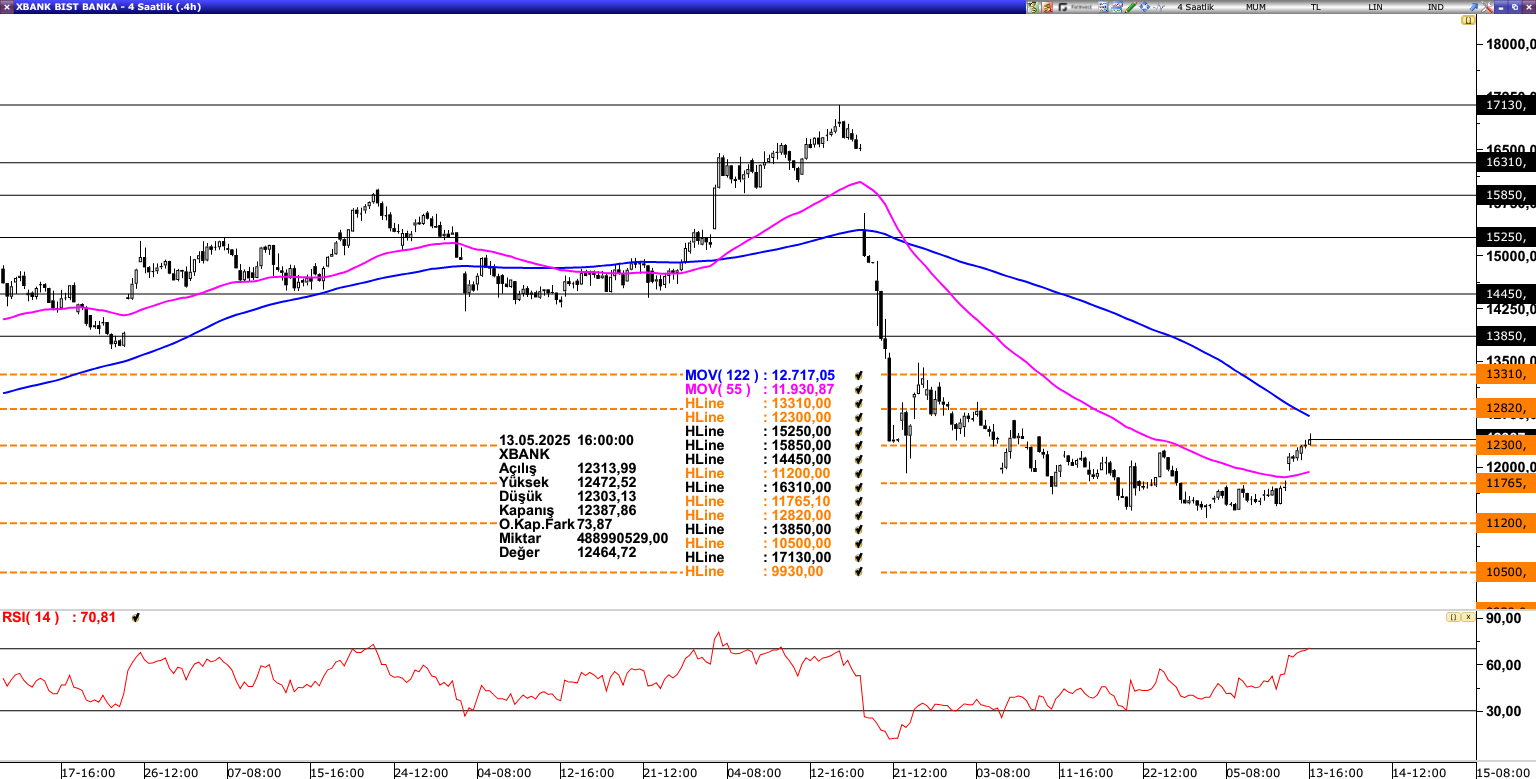Click the waveform line-chart icon

tap(1159, 7)
